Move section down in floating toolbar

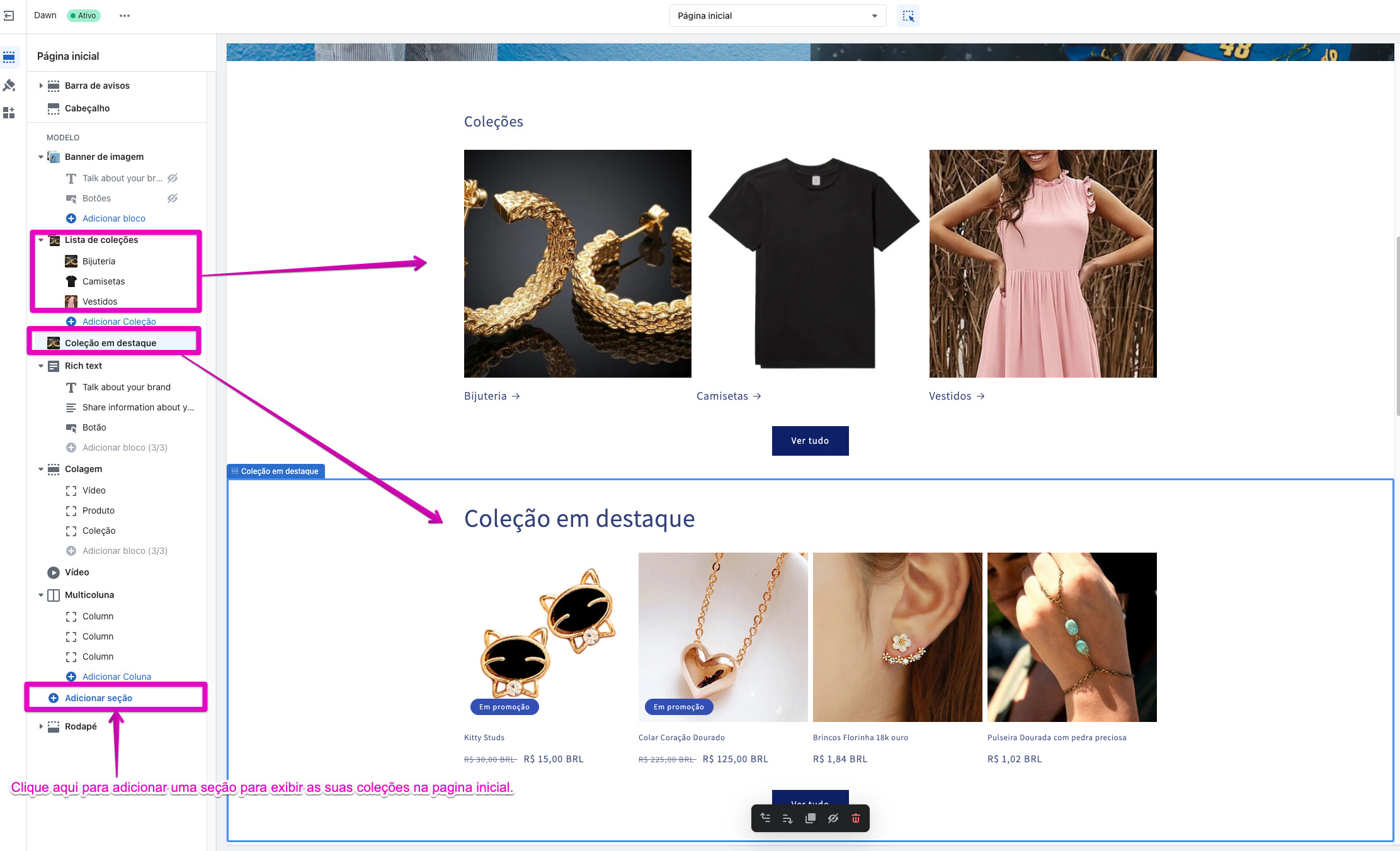pyautogui.click(x=788, y=818)
